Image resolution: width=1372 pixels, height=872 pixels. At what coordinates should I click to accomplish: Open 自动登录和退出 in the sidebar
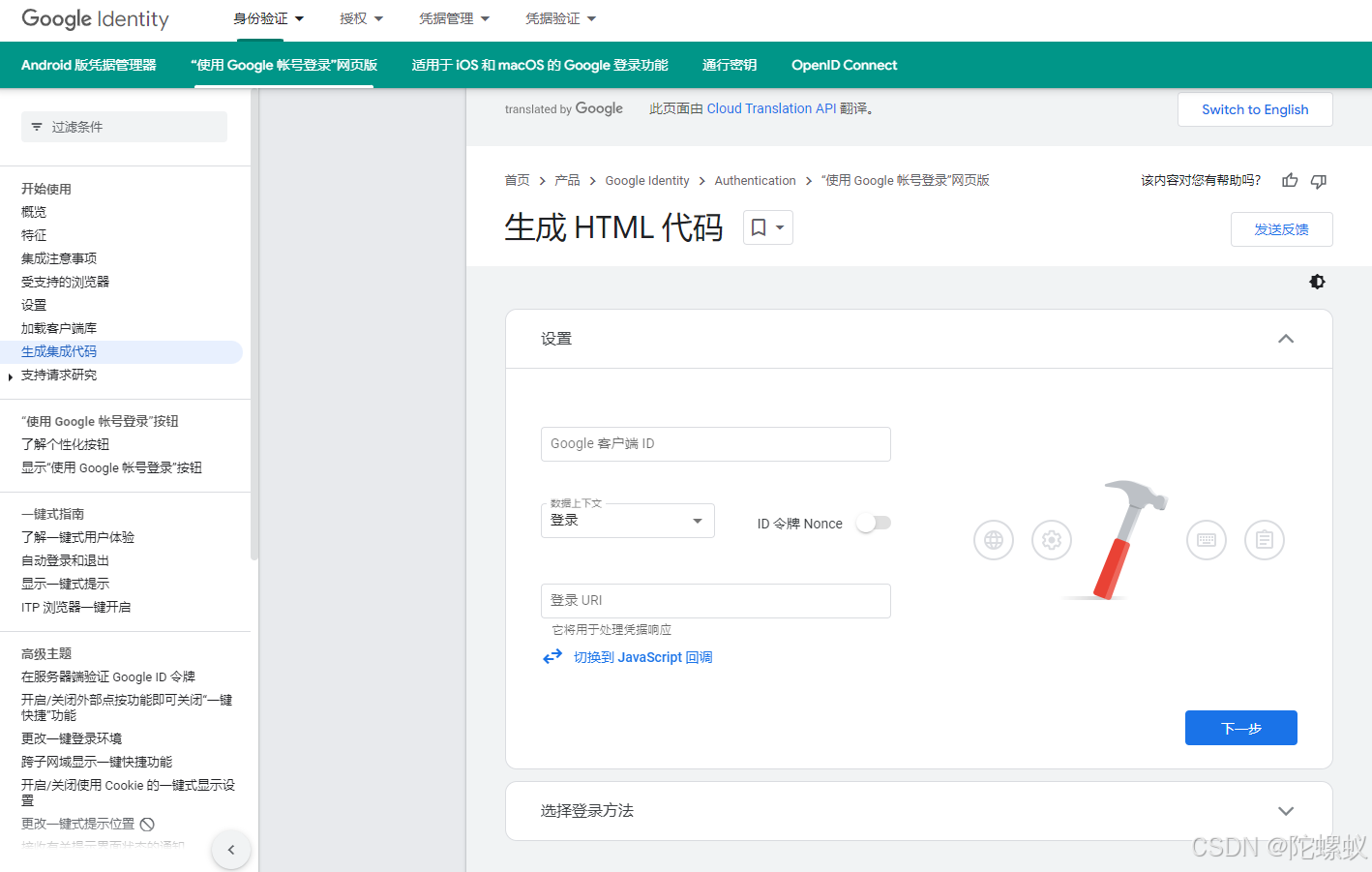click(66, 560)
